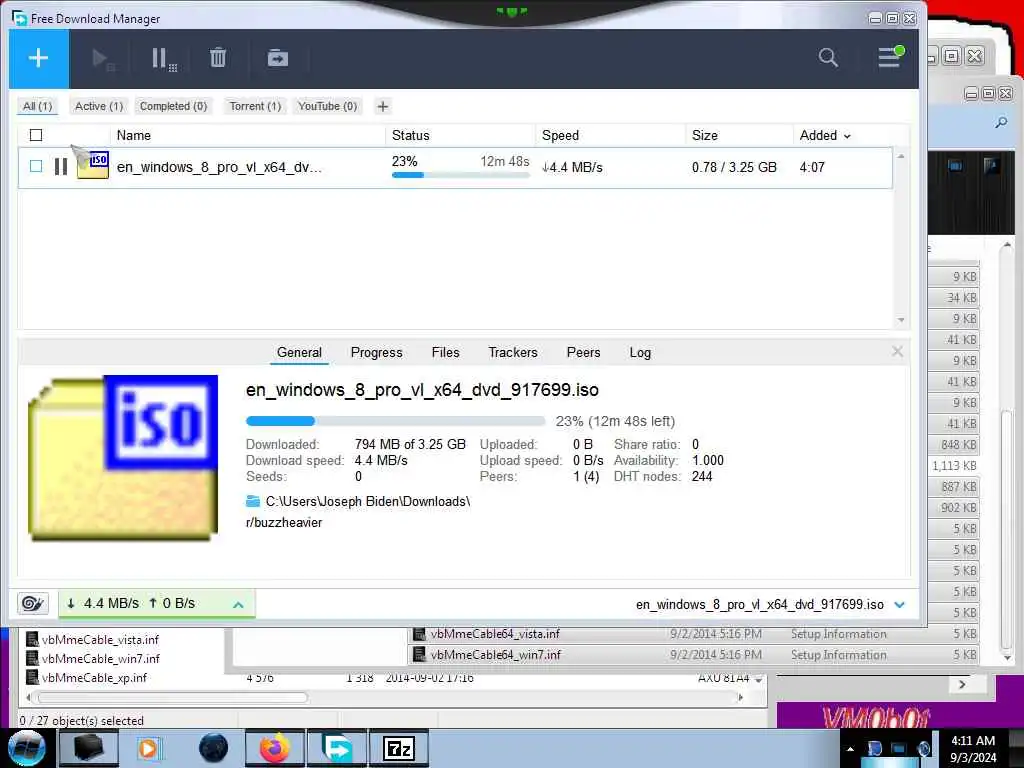Select the All (1) filter
This screenshot has height=768, width=1024.
(x=37, y=106)
